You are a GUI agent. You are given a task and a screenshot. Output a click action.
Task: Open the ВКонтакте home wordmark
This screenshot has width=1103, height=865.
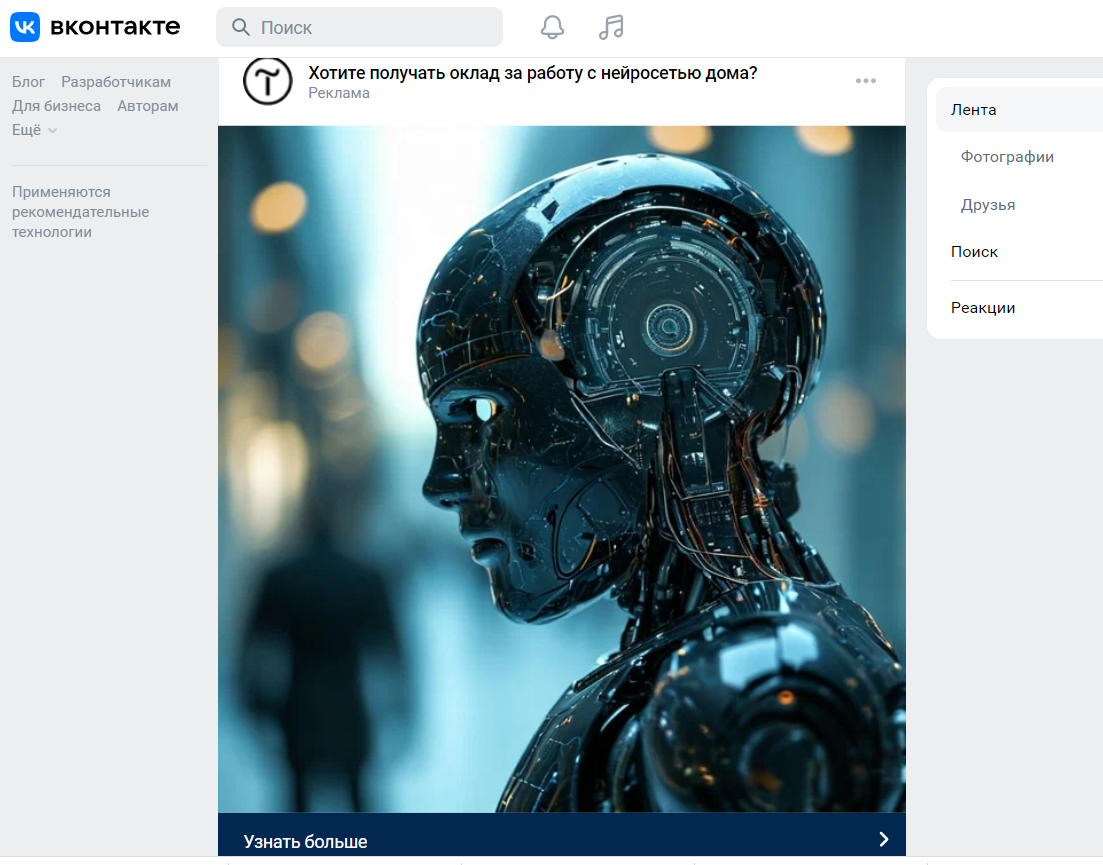click(115, 27)
